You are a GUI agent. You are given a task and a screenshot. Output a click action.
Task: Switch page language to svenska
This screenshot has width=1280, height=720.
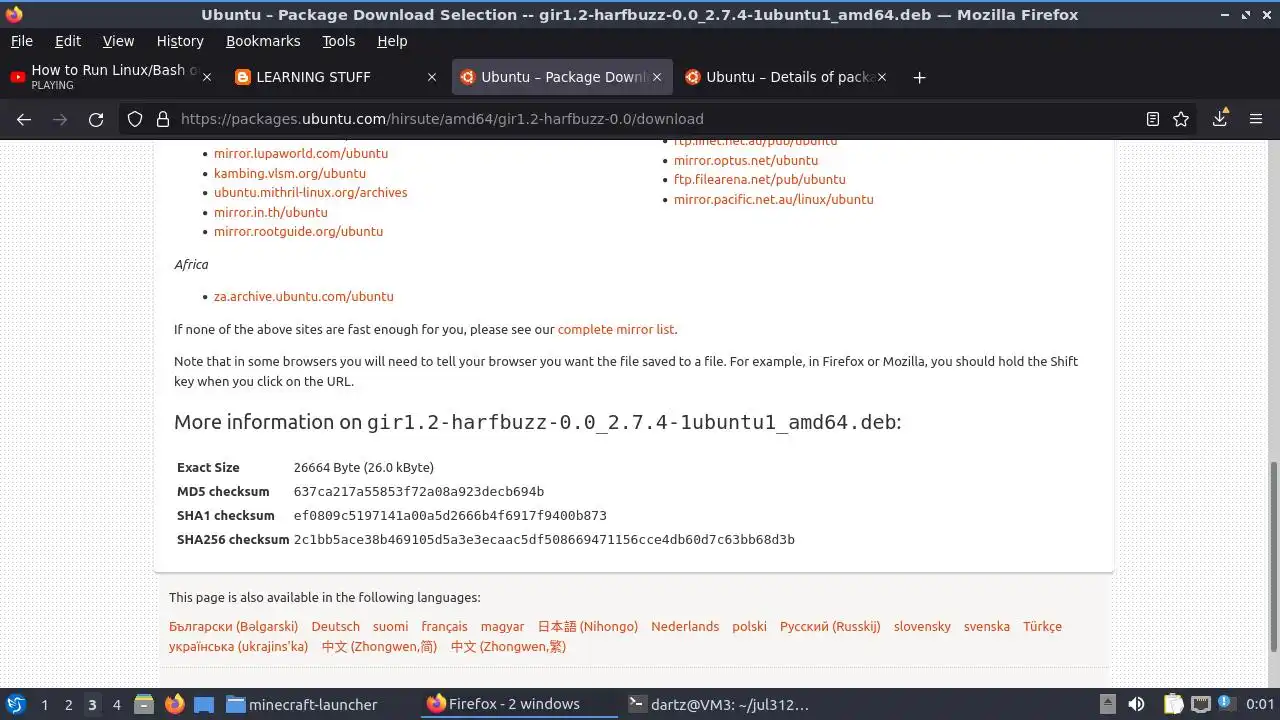click(x=987, y=626)
